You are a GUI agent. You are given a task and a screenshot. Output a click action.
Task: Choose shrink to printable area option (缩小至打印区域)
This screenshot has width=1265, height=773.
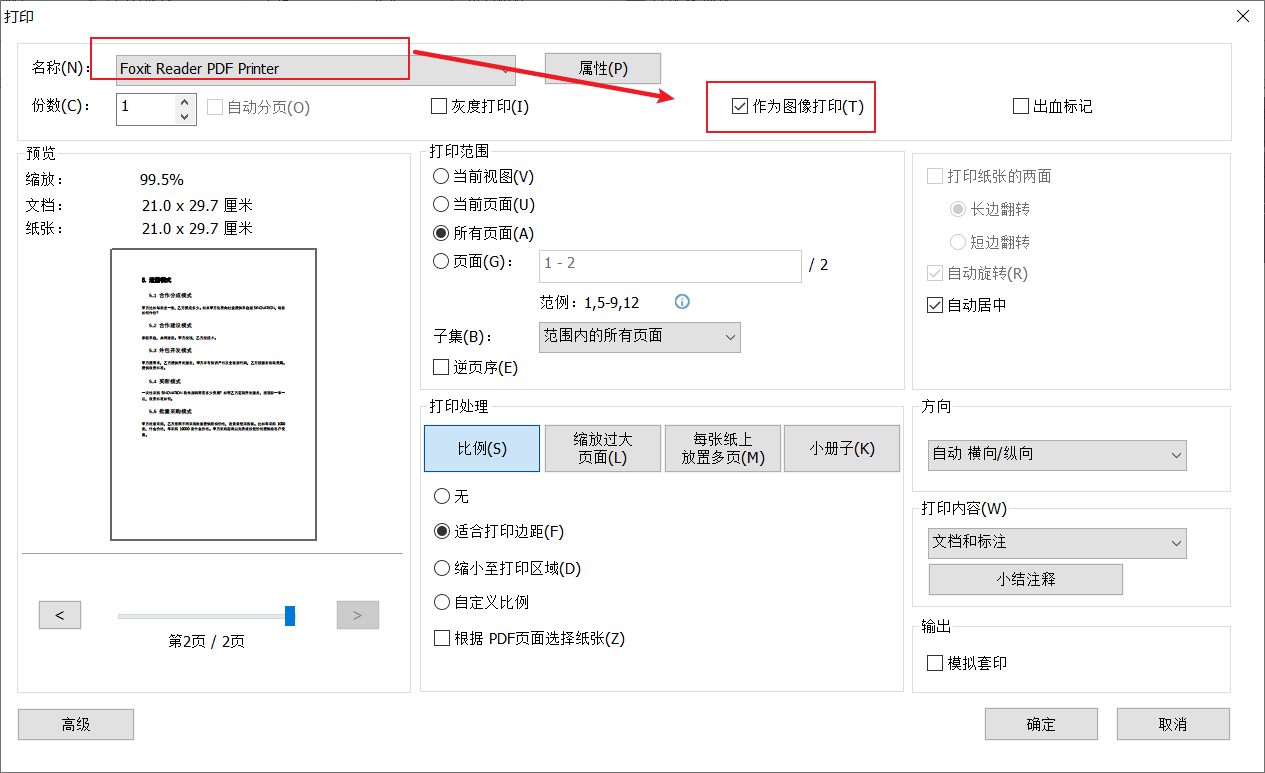(441, 568)
